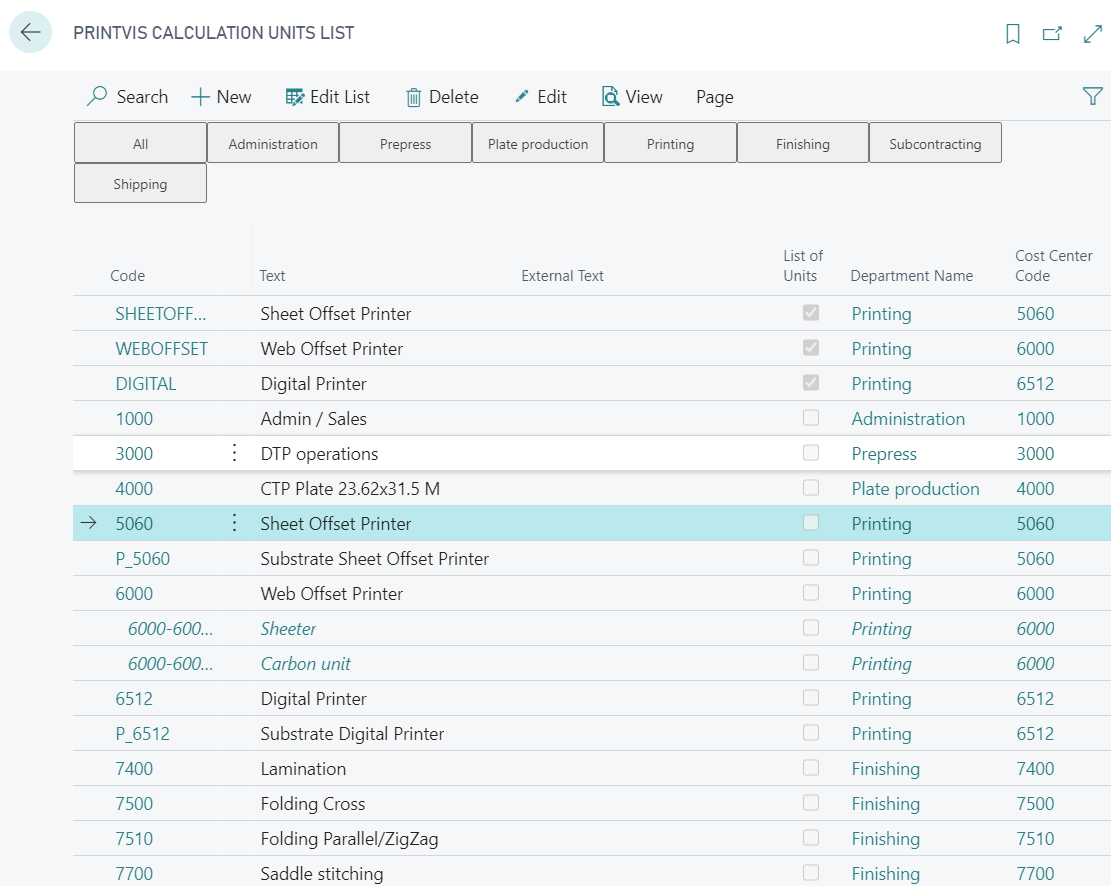Open code P_6512 record
Image resolution: width=1111 pixels, height=886 pixels.
click(x=142, y=734)
